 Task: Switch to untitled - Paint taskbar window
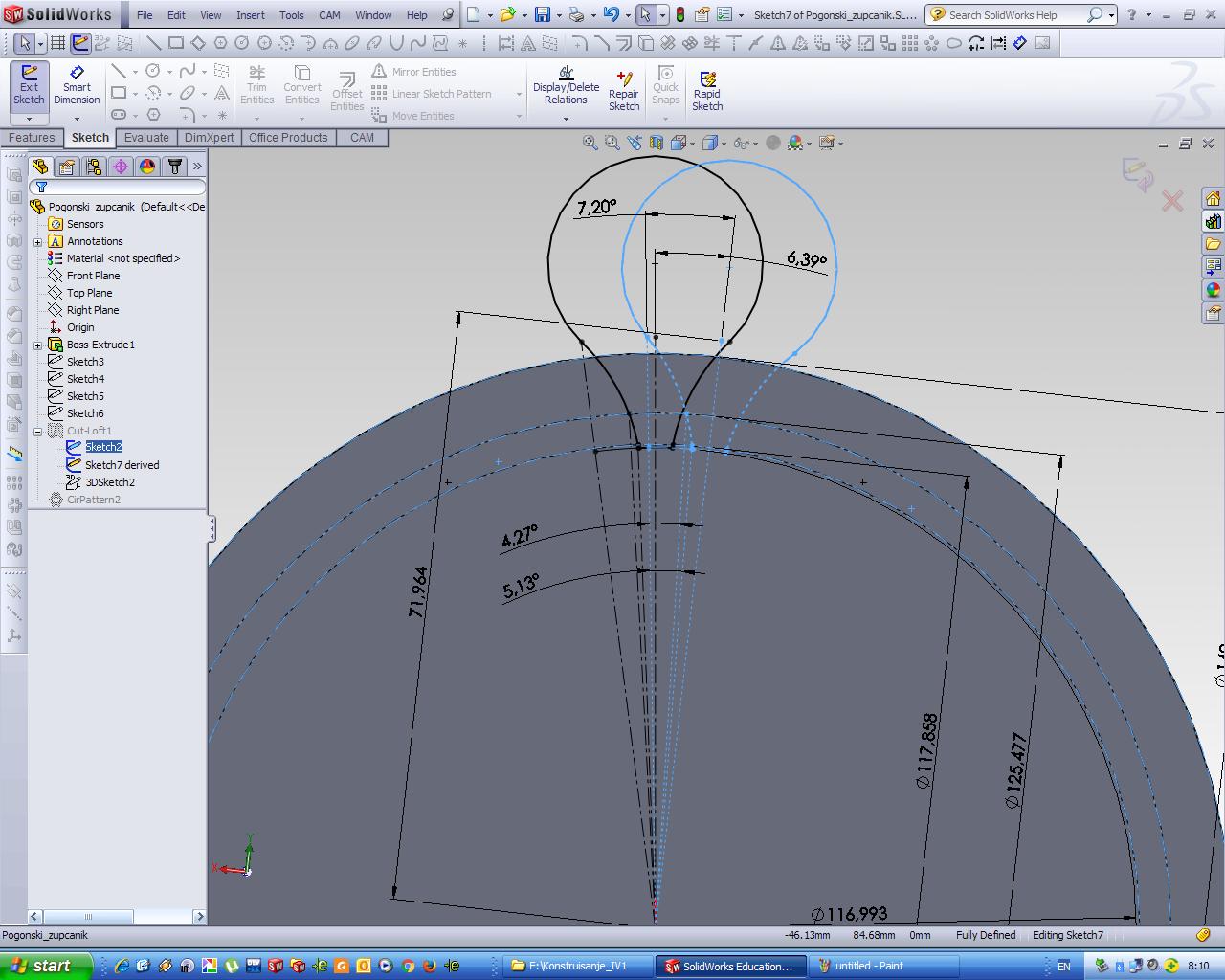coord(883,966)
